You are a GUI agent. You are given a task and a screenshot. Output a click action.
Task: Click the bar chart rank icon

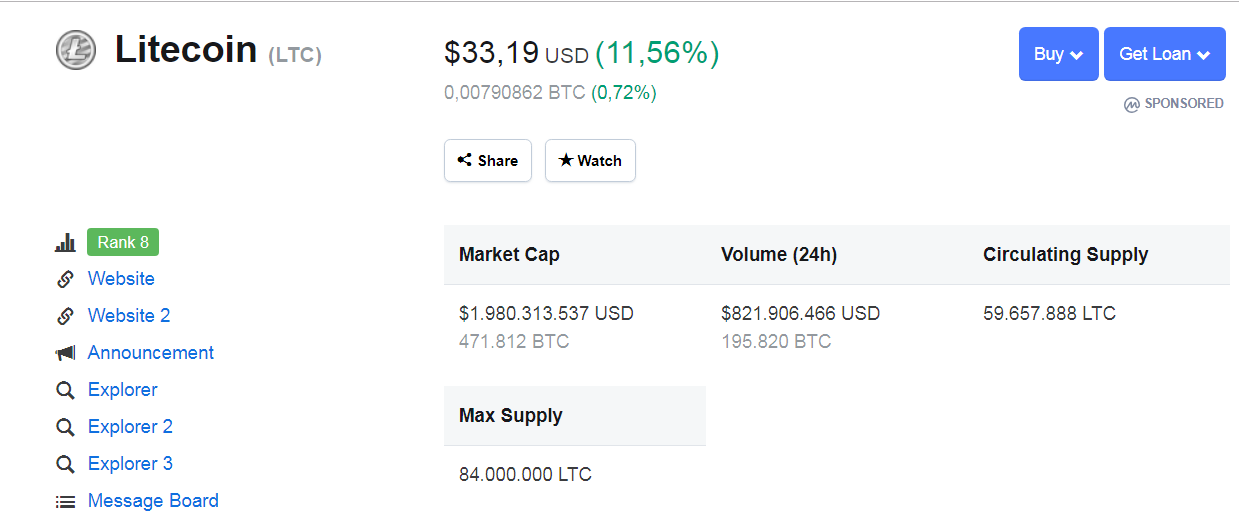(65, 243)
